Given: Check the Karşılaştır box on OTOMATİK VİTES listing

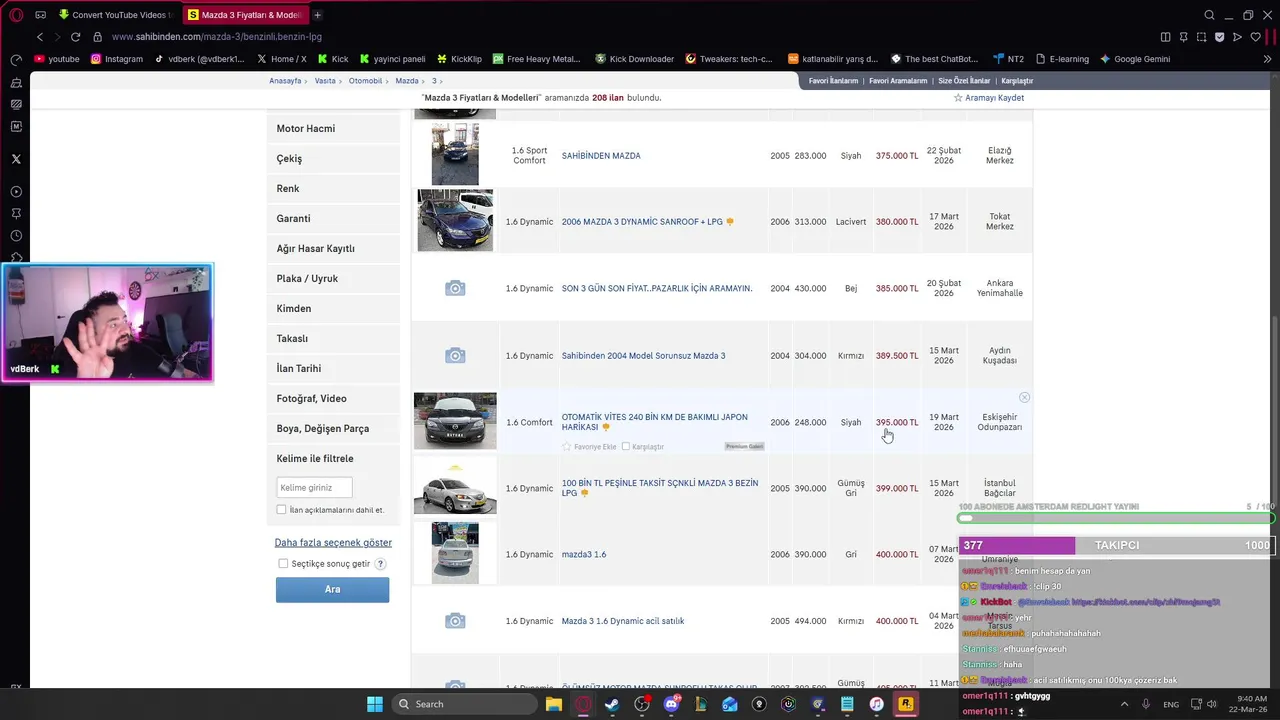Looking at the screenshot, I should coord(626,447).
